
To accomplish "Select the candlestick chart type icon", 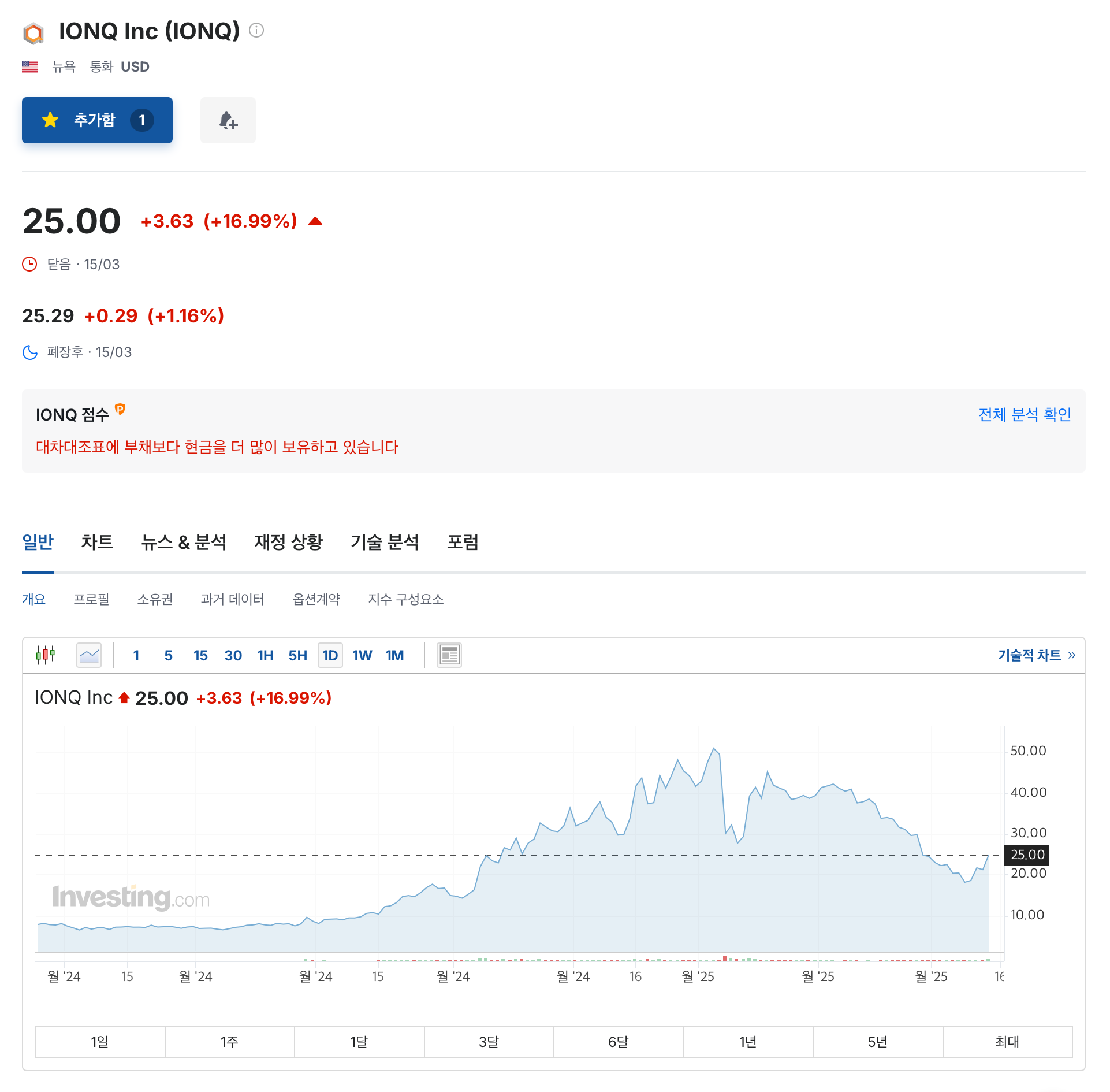I will pos(46,655).
